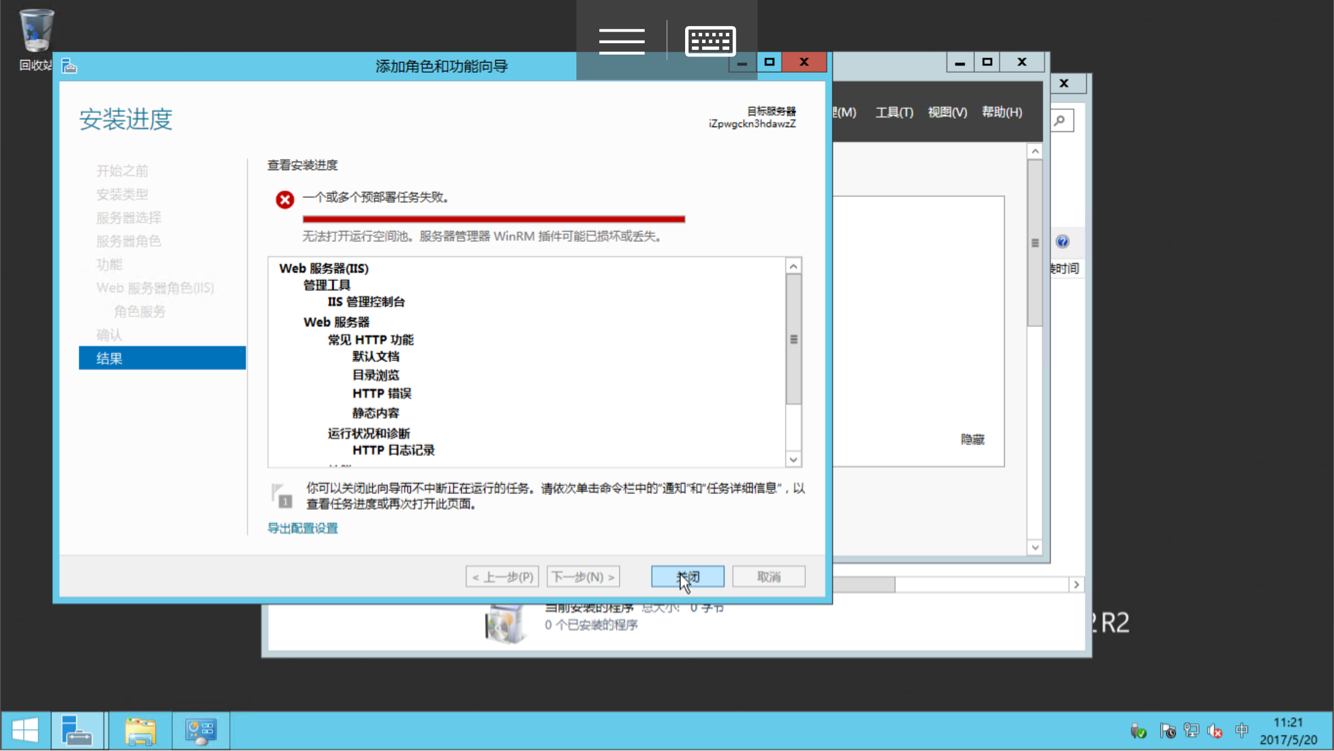1334x751 pixels.
Task: Select the HTTP 日志记录 row
Action: click(393, 451)
